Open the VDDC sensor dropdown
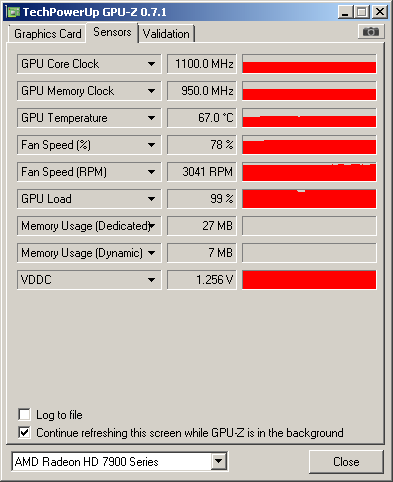Viewport: 393px width, 482px height. (x=151, y=280)
